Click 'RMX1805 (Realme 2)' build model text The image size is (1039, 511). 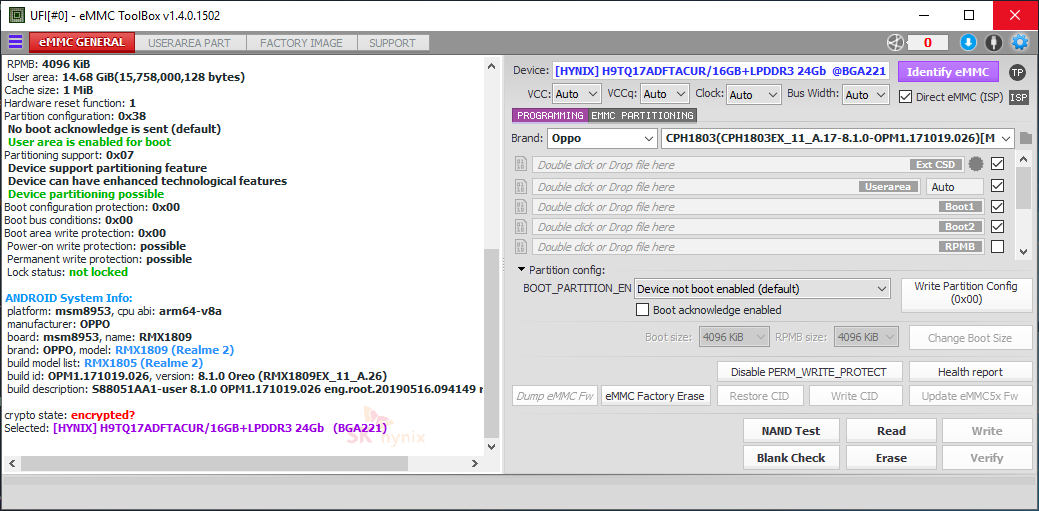[143, 363]
